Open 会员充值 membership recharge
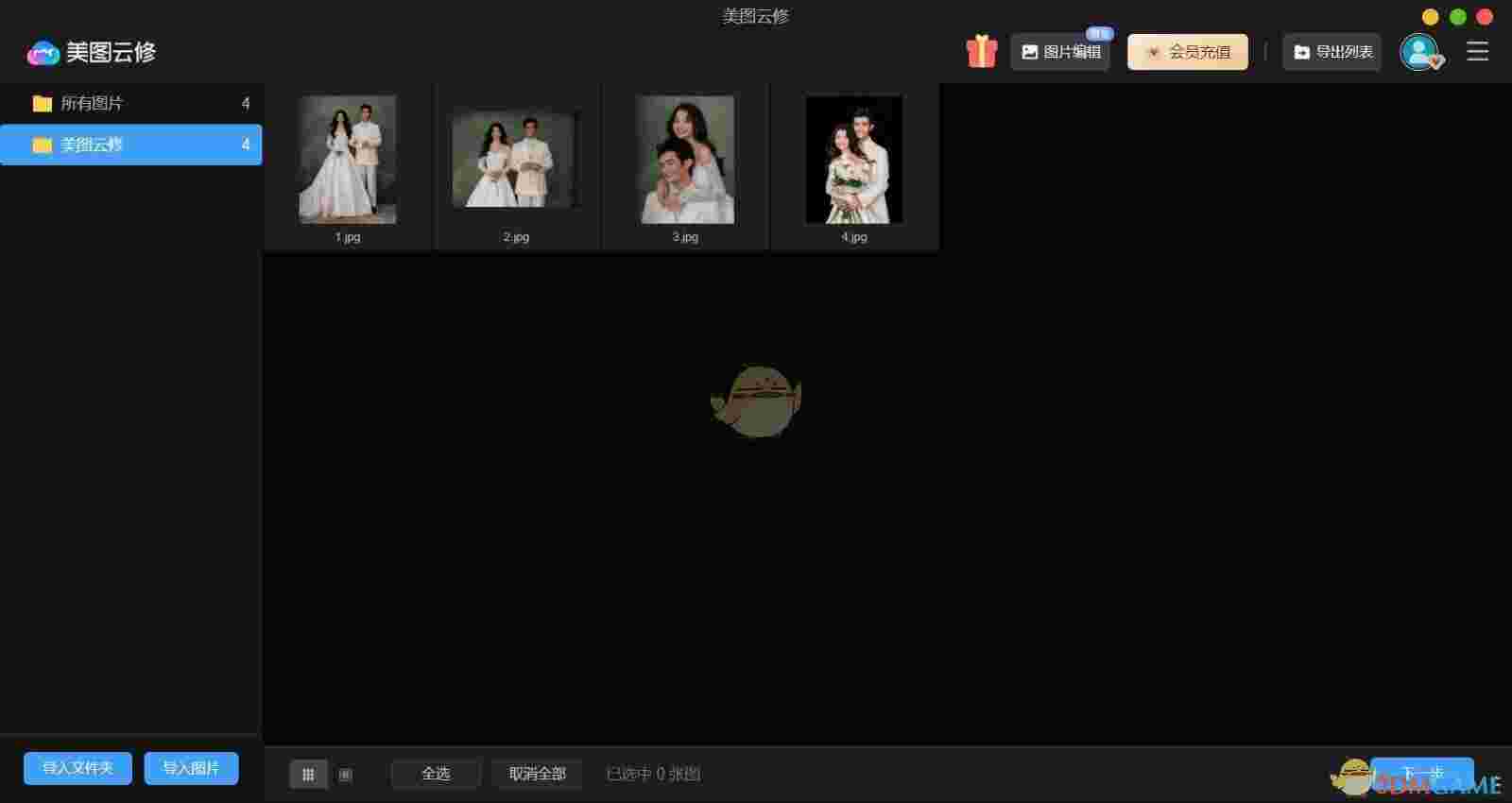 1188,52
